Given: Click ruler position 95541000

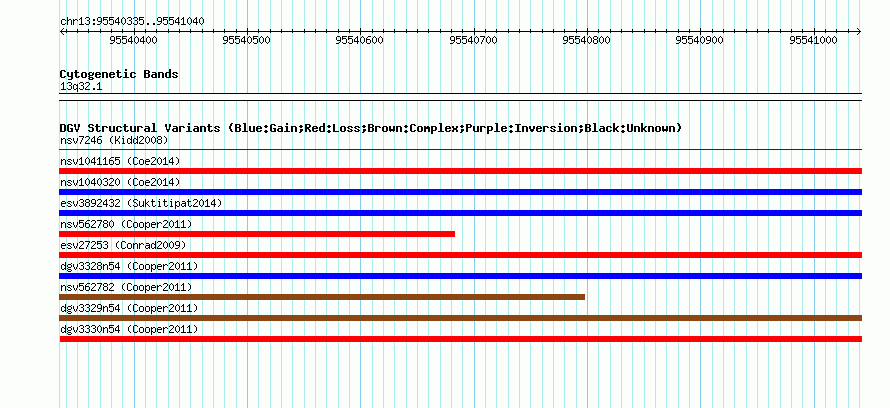Looking at the screenshot, I should (x=813, y=40).
